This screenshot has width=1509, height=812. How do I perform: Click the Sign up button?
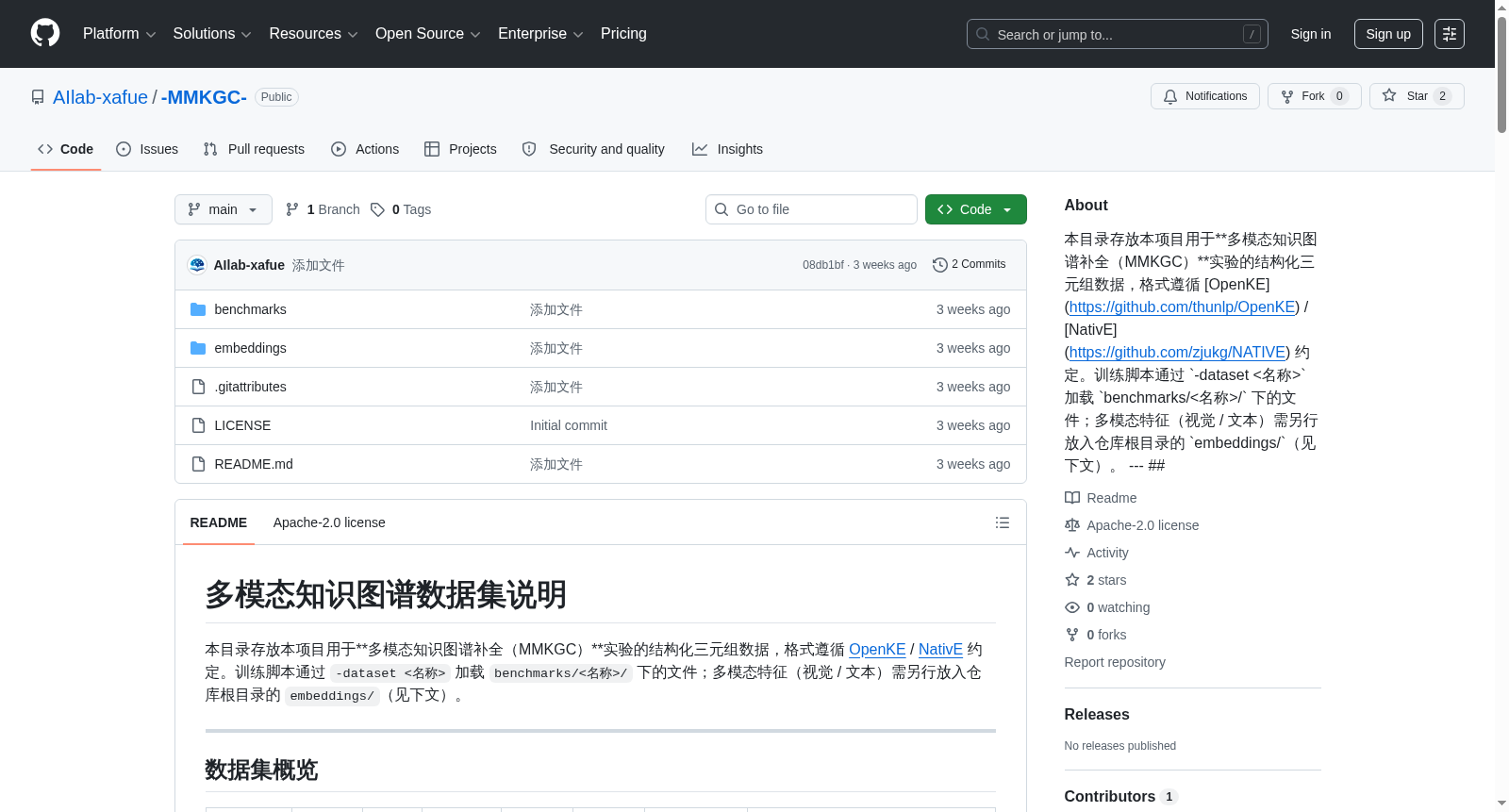[x=1388, y=34]
